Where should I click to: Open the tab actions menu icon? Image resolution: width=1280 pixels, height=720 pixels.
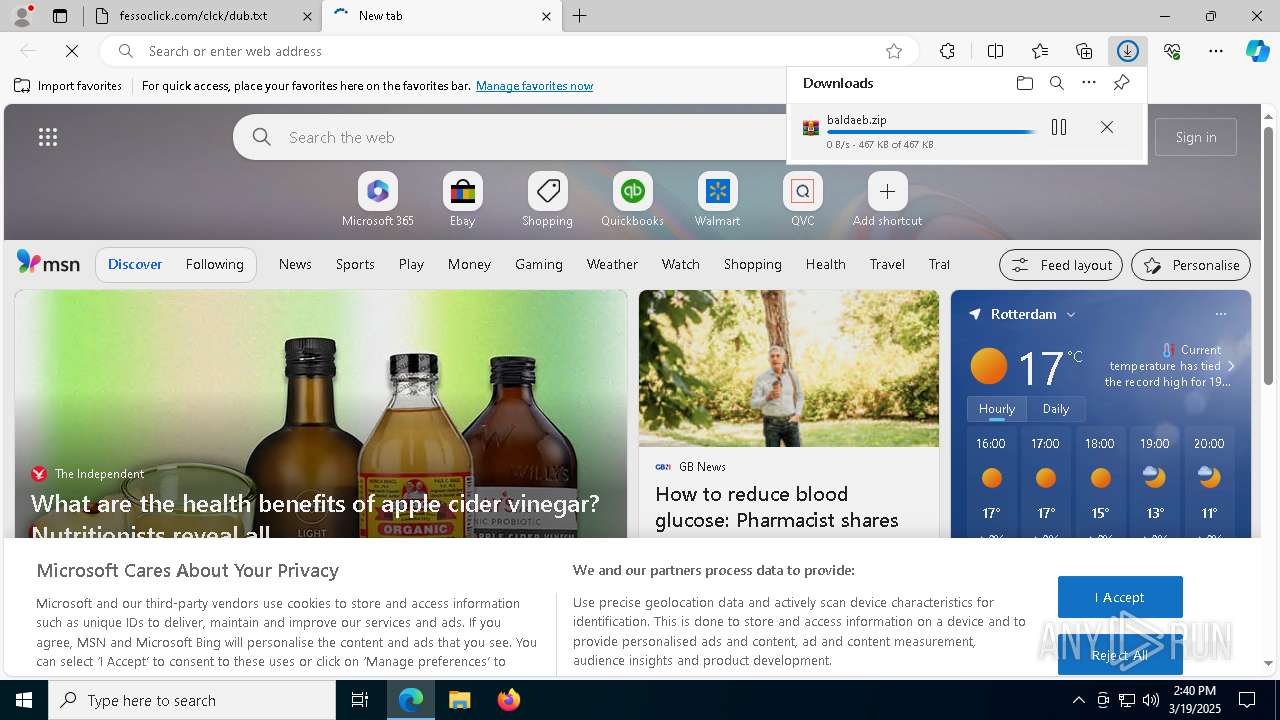tap(60, 16)
